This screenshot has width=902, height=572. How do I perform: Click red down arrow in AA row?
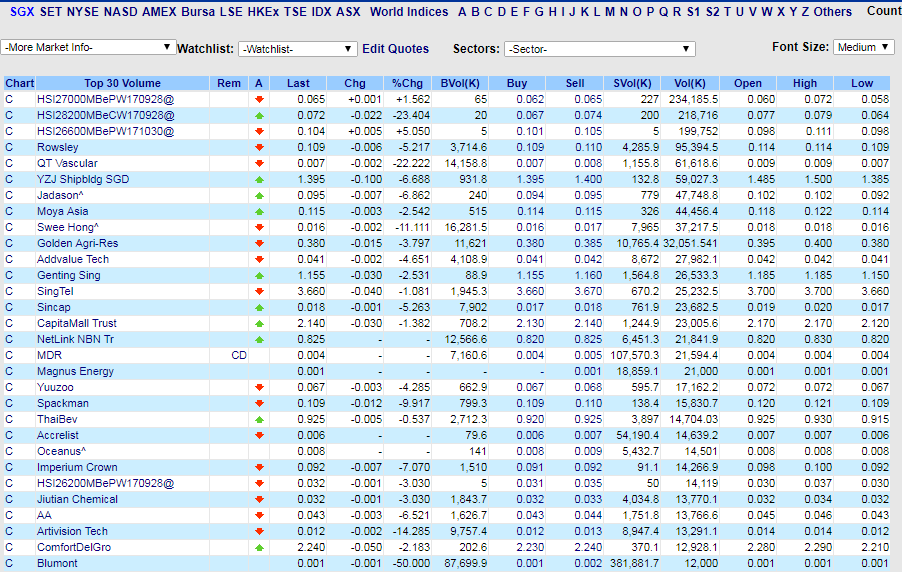[x=259, y=515]
